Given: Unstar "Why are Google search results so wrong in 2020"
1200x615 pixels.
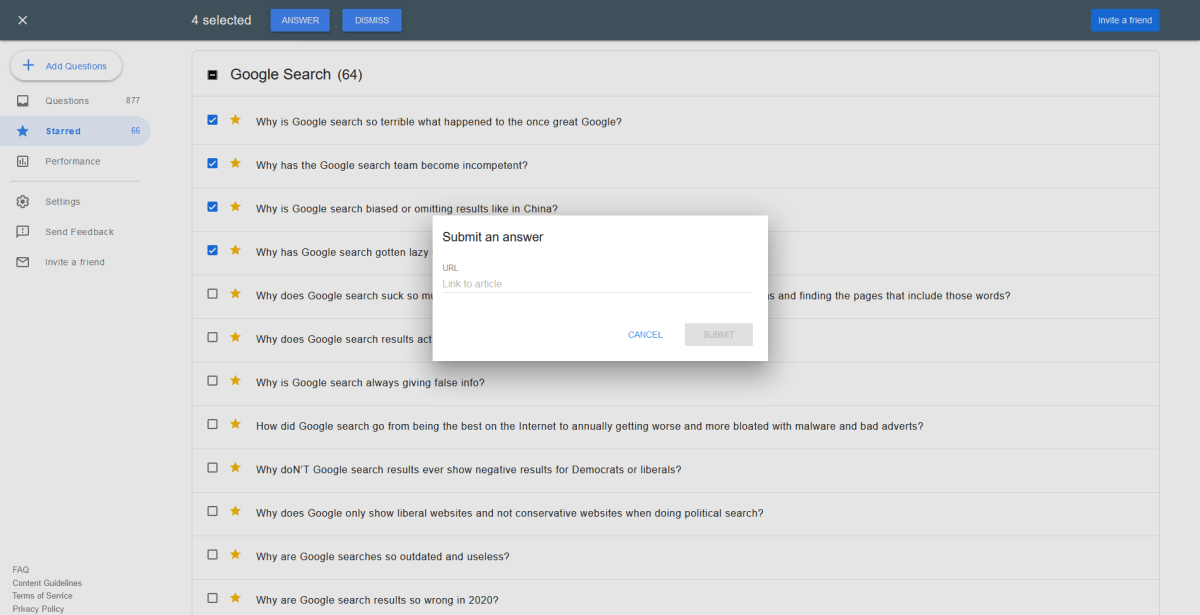Looking at the screenshot, I should pos(236,598).
